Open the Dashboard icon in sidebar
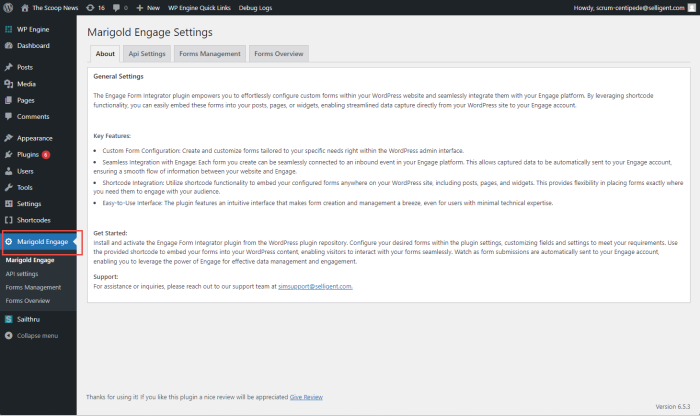This screenshot has width=700, height=416. click(8, 46)
